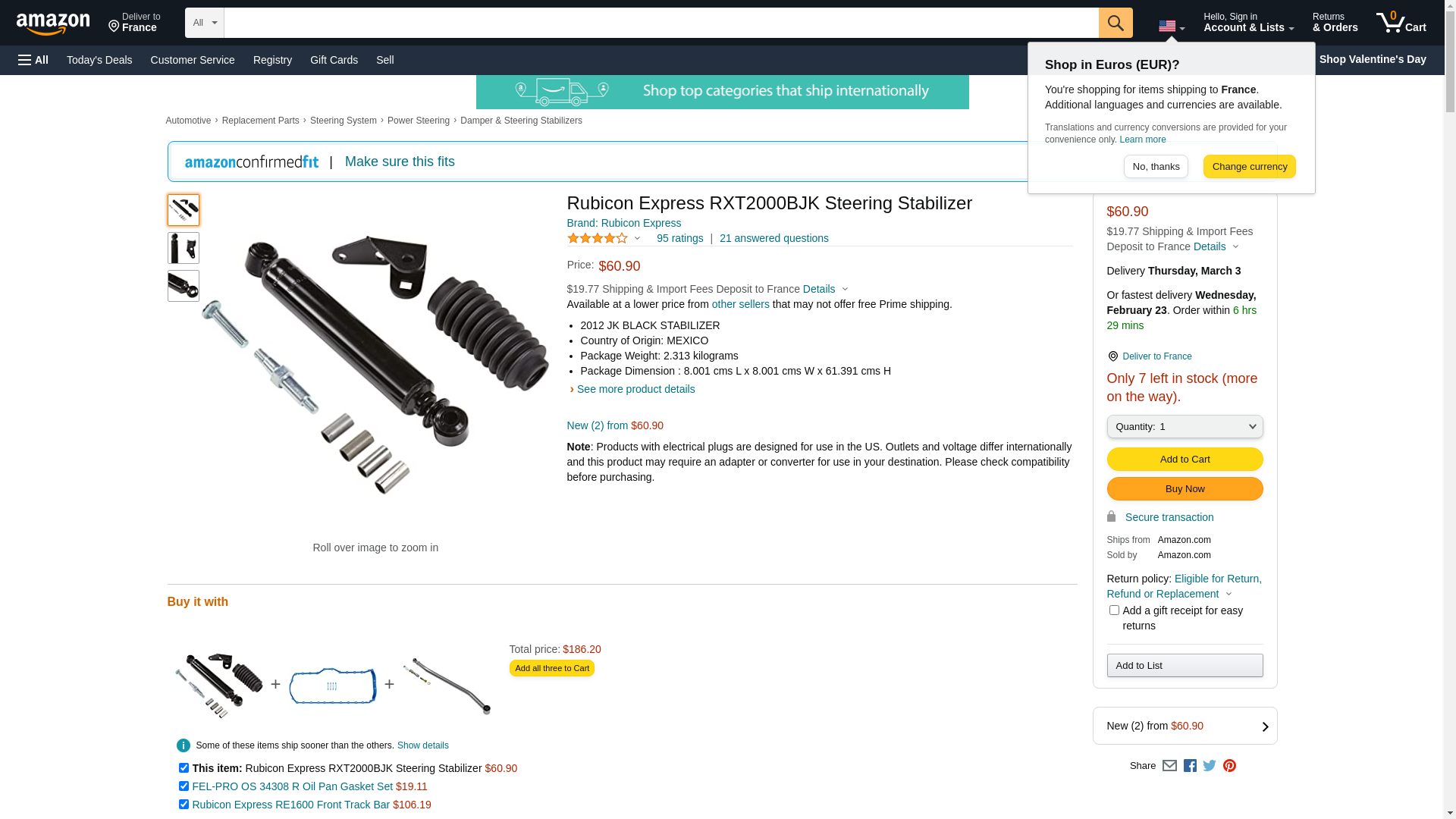Open the shopping cart icon
The height and width of the screenshot is (819, 1456).
1401,23
